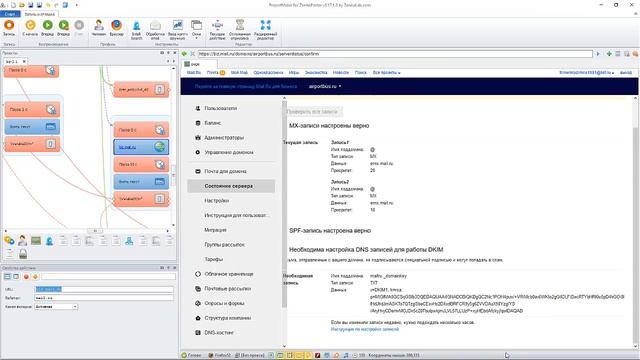640x360 pixels.
Task: Click the 'С начала' replay icon
Action: pyautogui.click(x=30, y=28)
